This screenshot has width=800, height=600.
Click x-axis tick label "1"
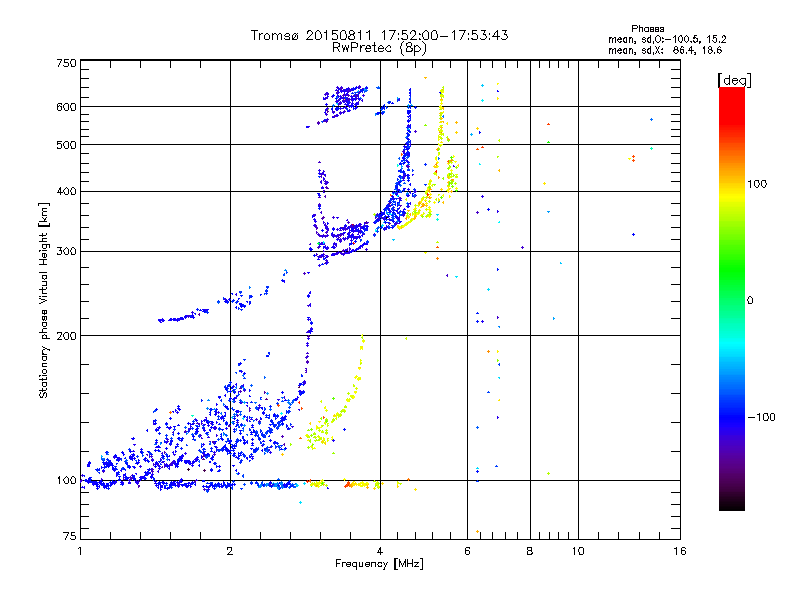click(x=80, y=551)
